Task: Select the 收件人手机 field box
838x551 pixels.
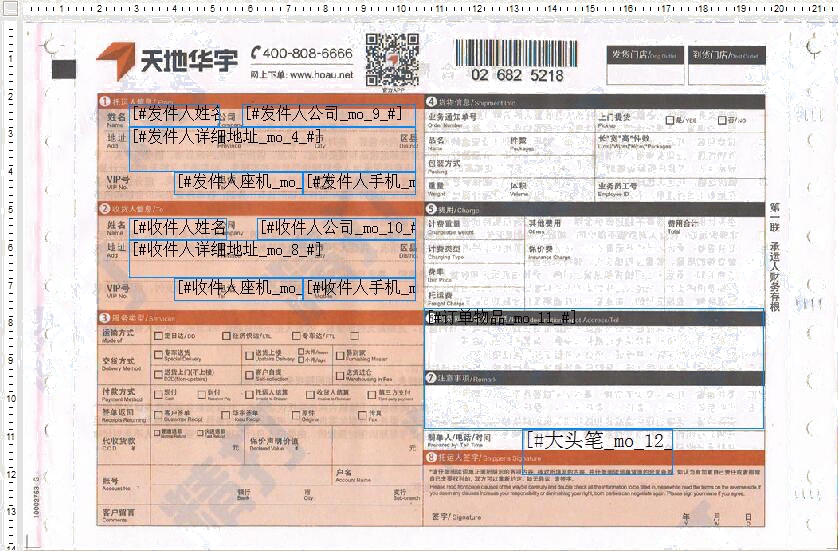Action: (361, 288)
